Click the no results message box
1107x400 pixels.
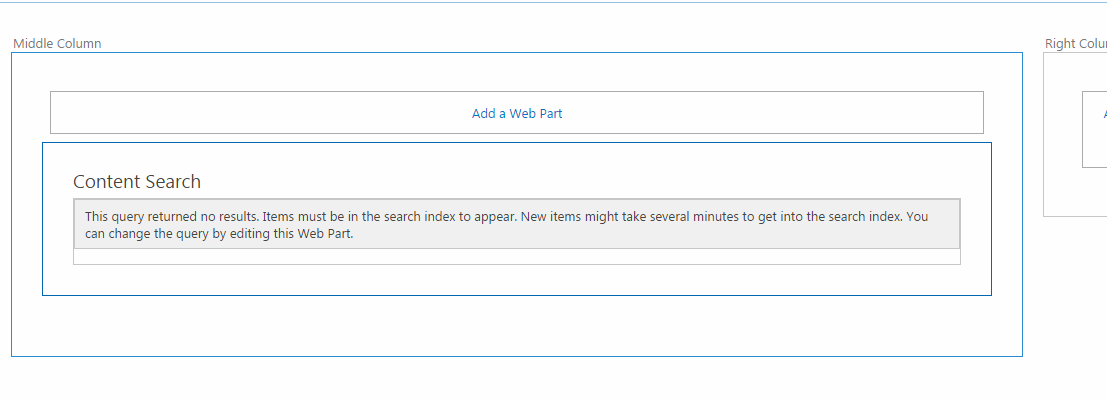coord(517,224)
